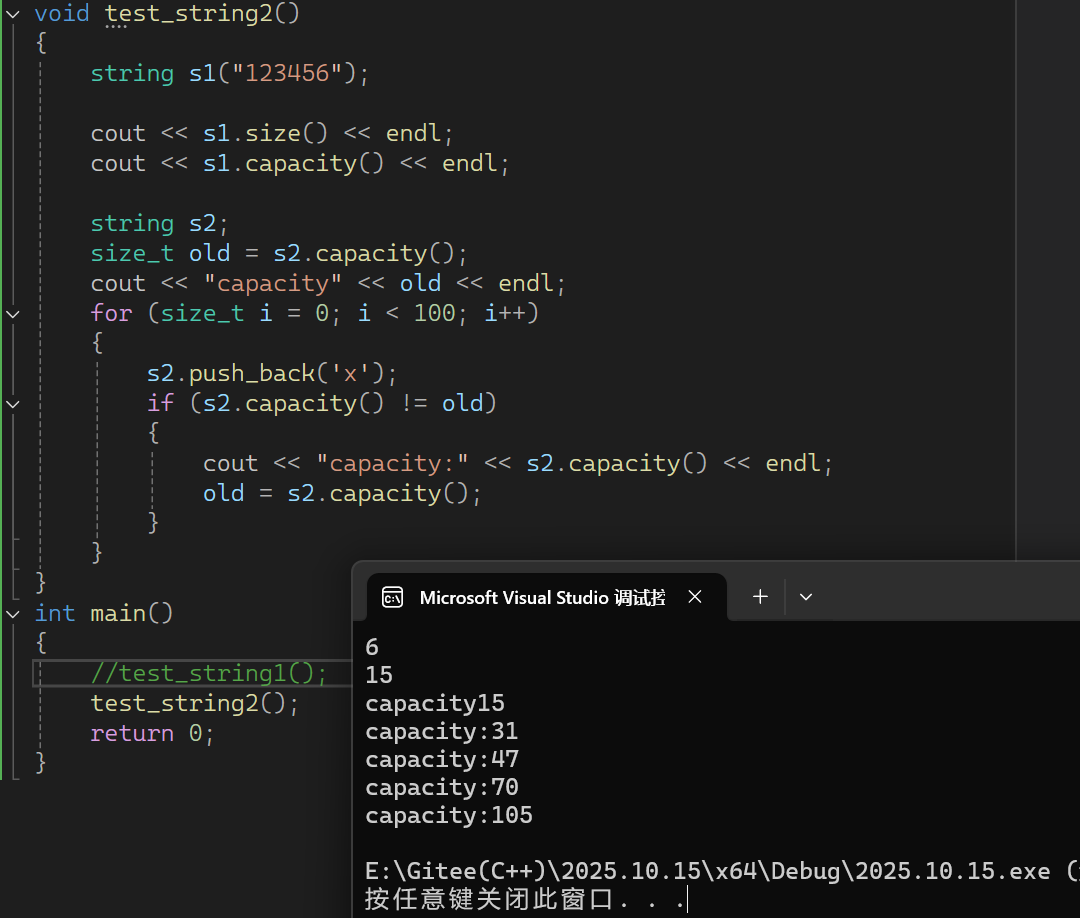Click the return 0; statement
Image resolution: width=1080 pixels, height=918 pixels.
tap(152, 733)
